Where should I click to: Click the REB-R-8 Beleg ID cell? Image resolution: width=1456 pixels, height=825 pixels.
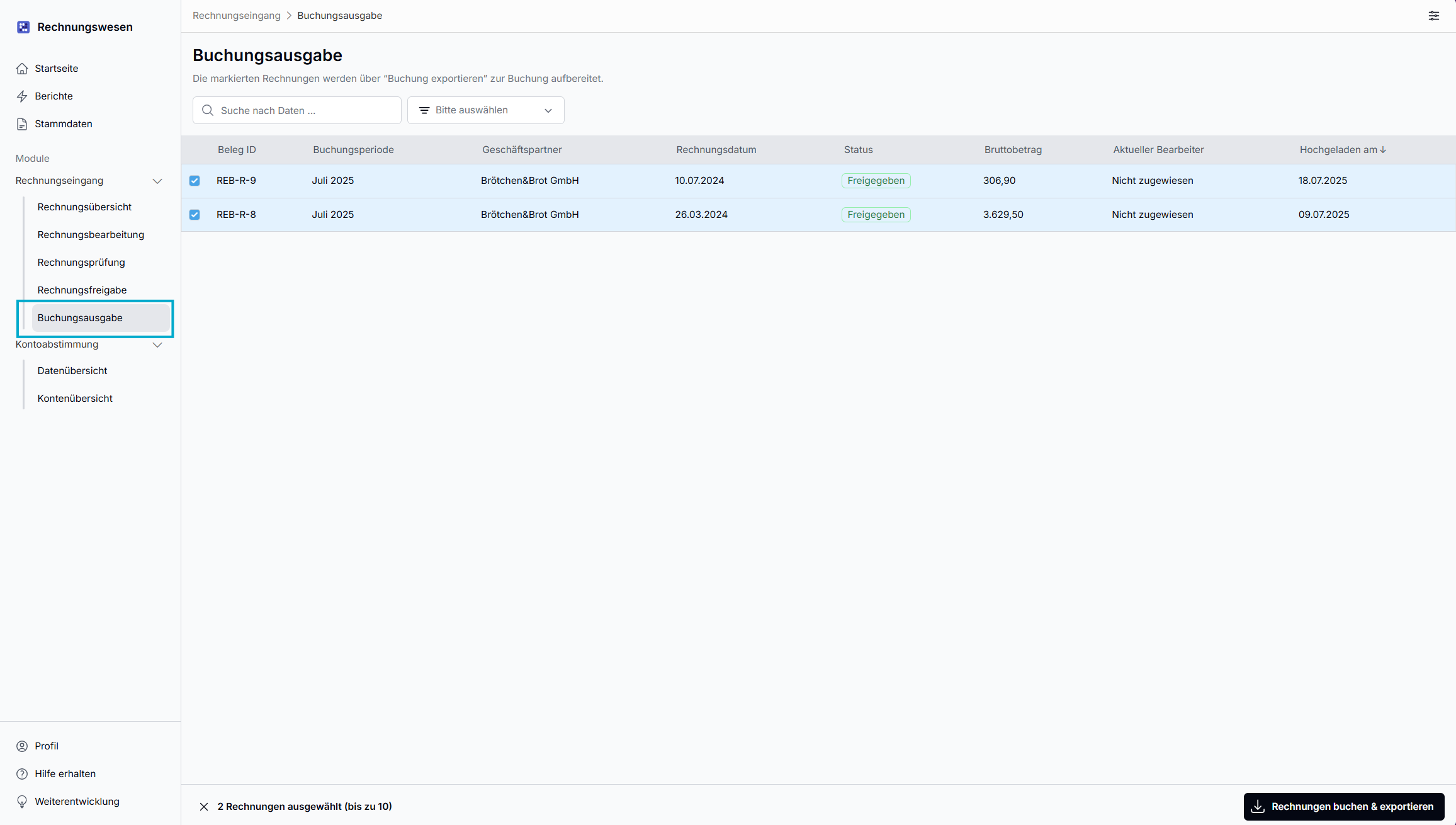[x=236, y=215]
